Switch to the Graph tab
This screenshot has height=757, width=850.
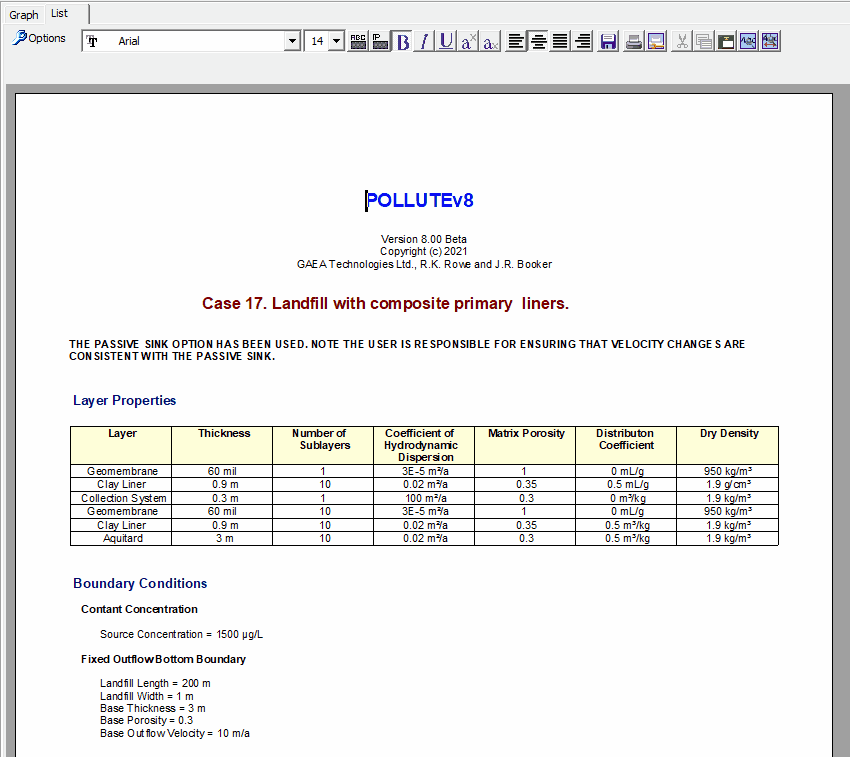click(x=23, y=15)
